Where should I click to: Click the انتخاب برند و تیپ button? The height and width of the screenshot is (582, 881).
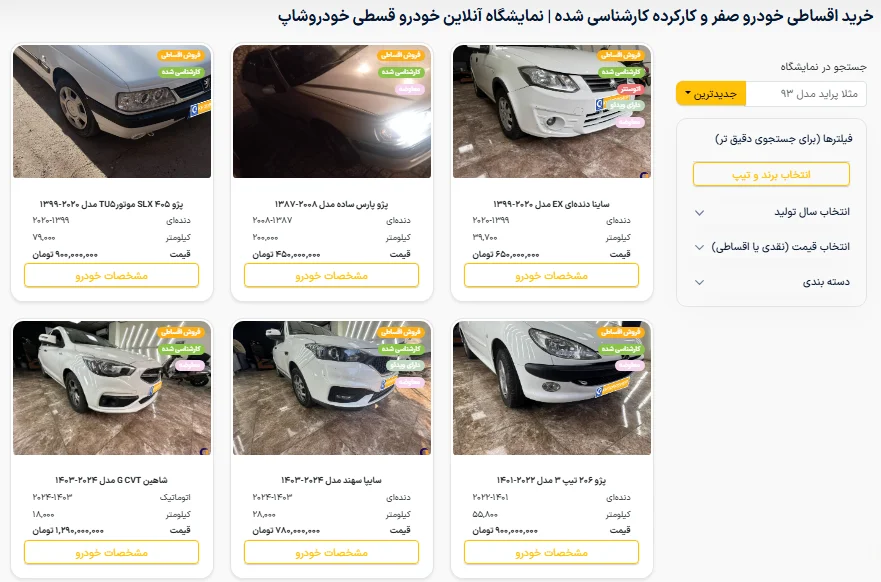click(x=771, y=175)
